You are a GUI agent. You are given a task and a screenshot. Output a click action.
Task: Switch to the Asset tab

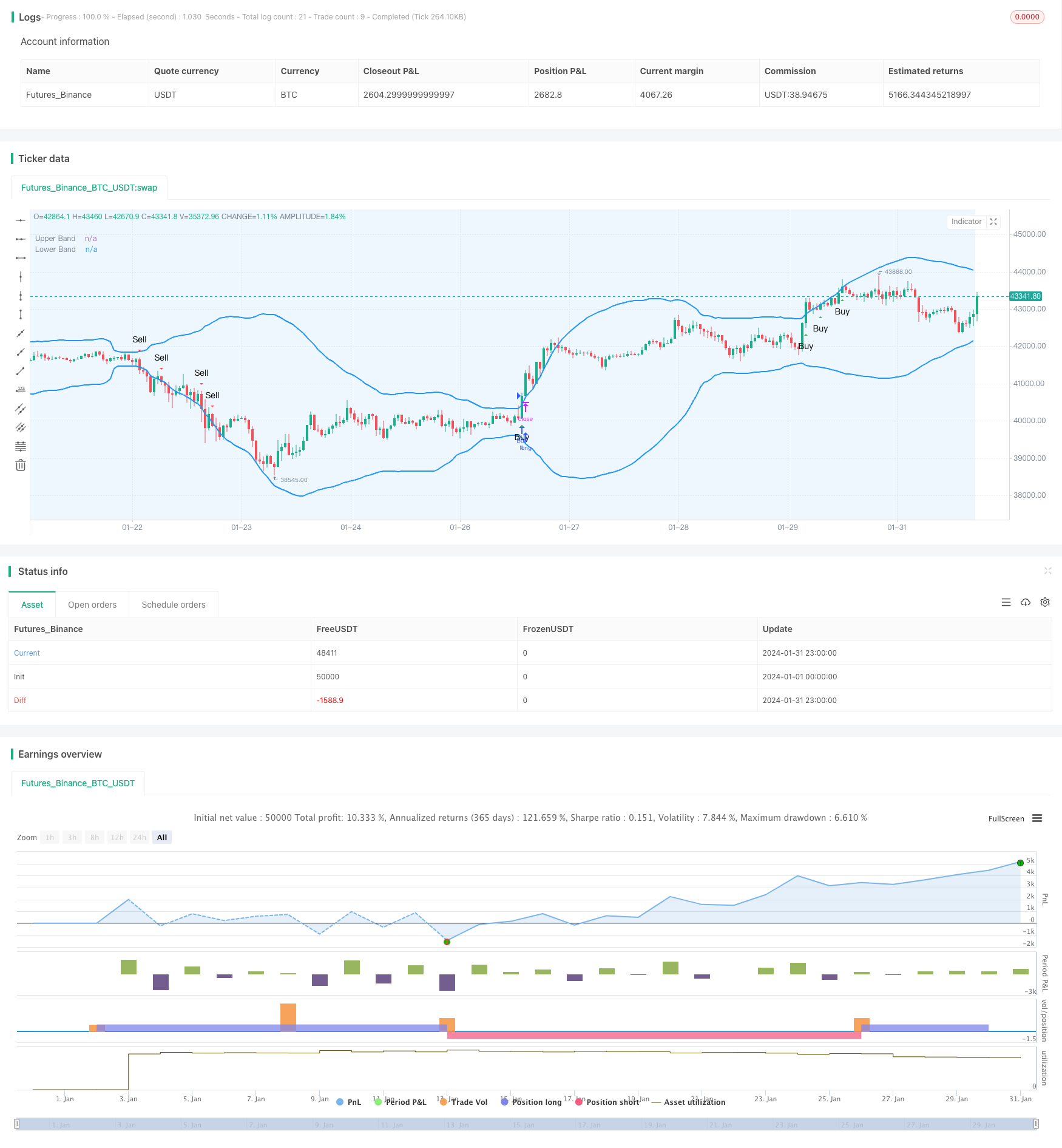[x=32, y=605]
